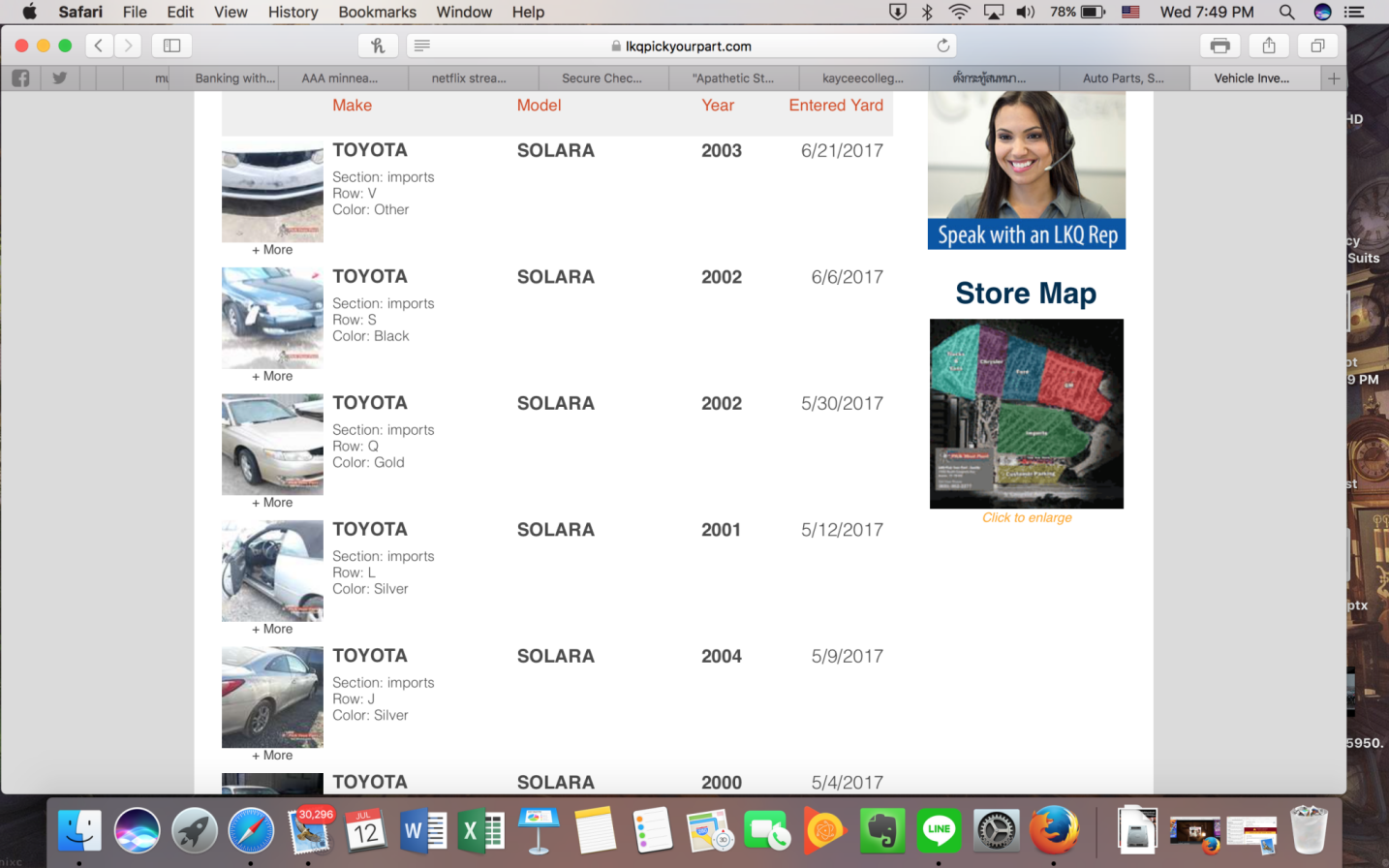Image resolution: width=1389 pixels, height=868 pixels.
Task: Open Finder from the Dock
Action: tap(79, 830)
